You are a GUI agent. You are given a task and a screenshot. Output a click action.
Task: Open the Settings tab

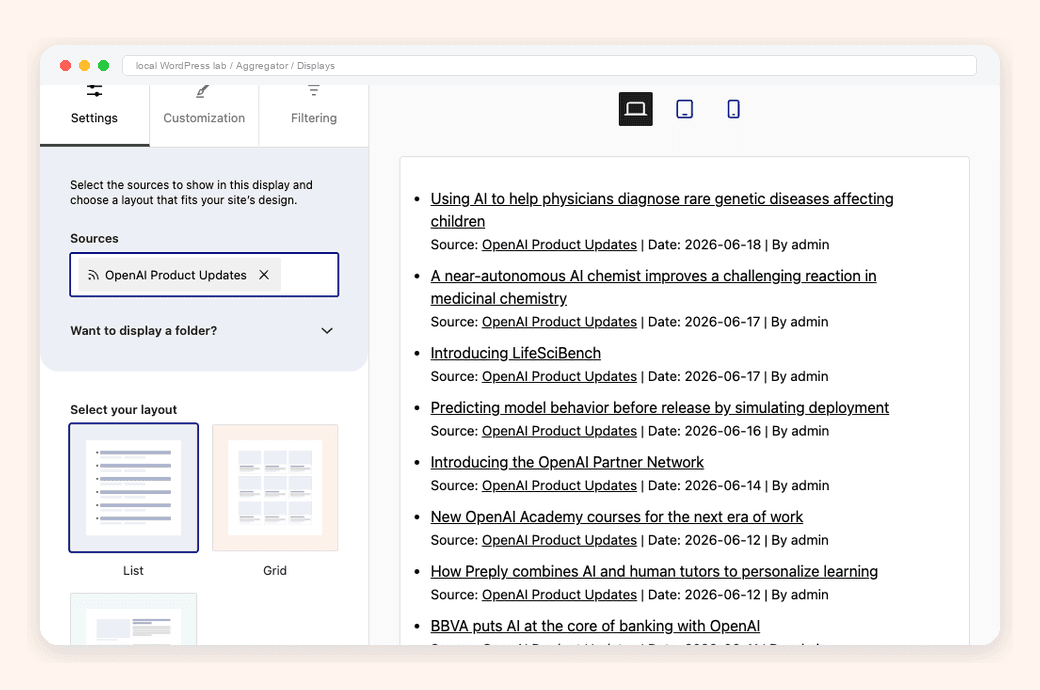click(x=94, y=115)
